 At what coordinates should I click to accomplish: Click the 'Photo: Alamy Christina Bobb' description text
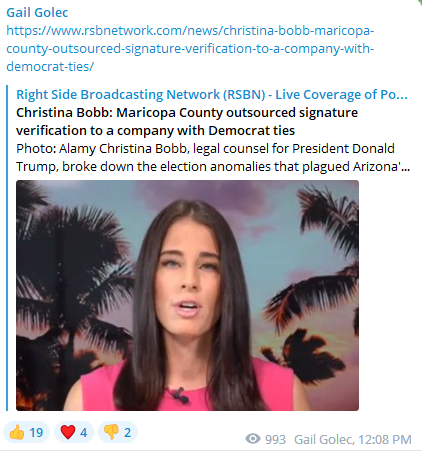pyautogui.click(x=102, y=148)
